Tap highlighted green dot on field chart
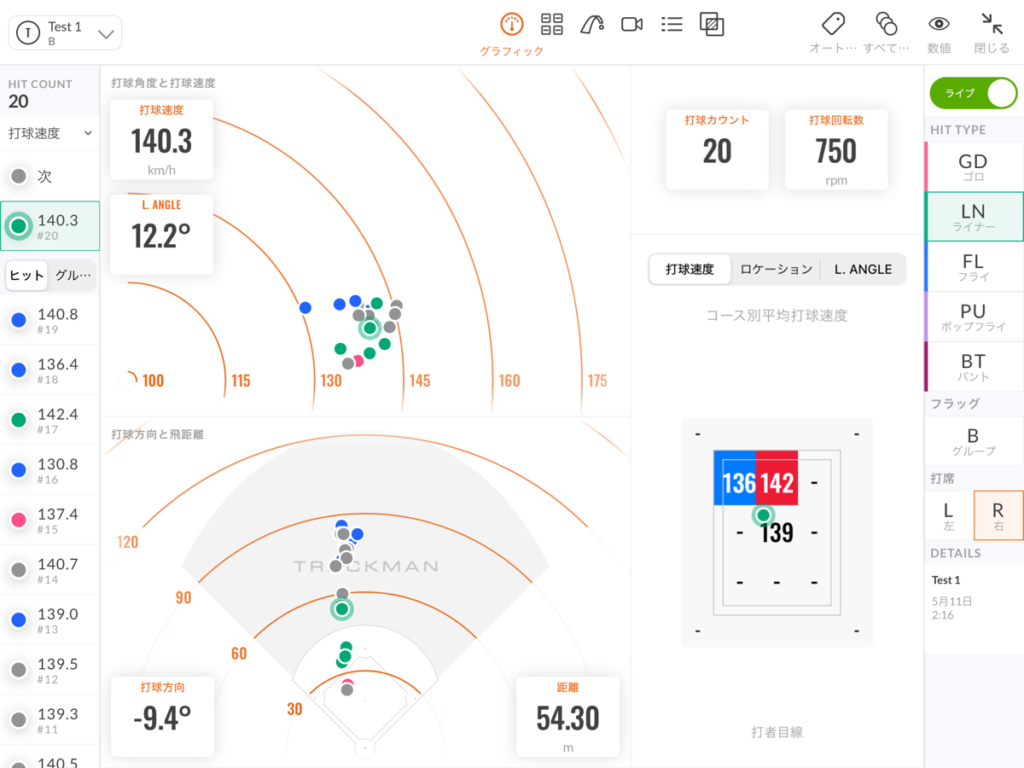This screenshot has height=768, width=1024. pos(342,609)
